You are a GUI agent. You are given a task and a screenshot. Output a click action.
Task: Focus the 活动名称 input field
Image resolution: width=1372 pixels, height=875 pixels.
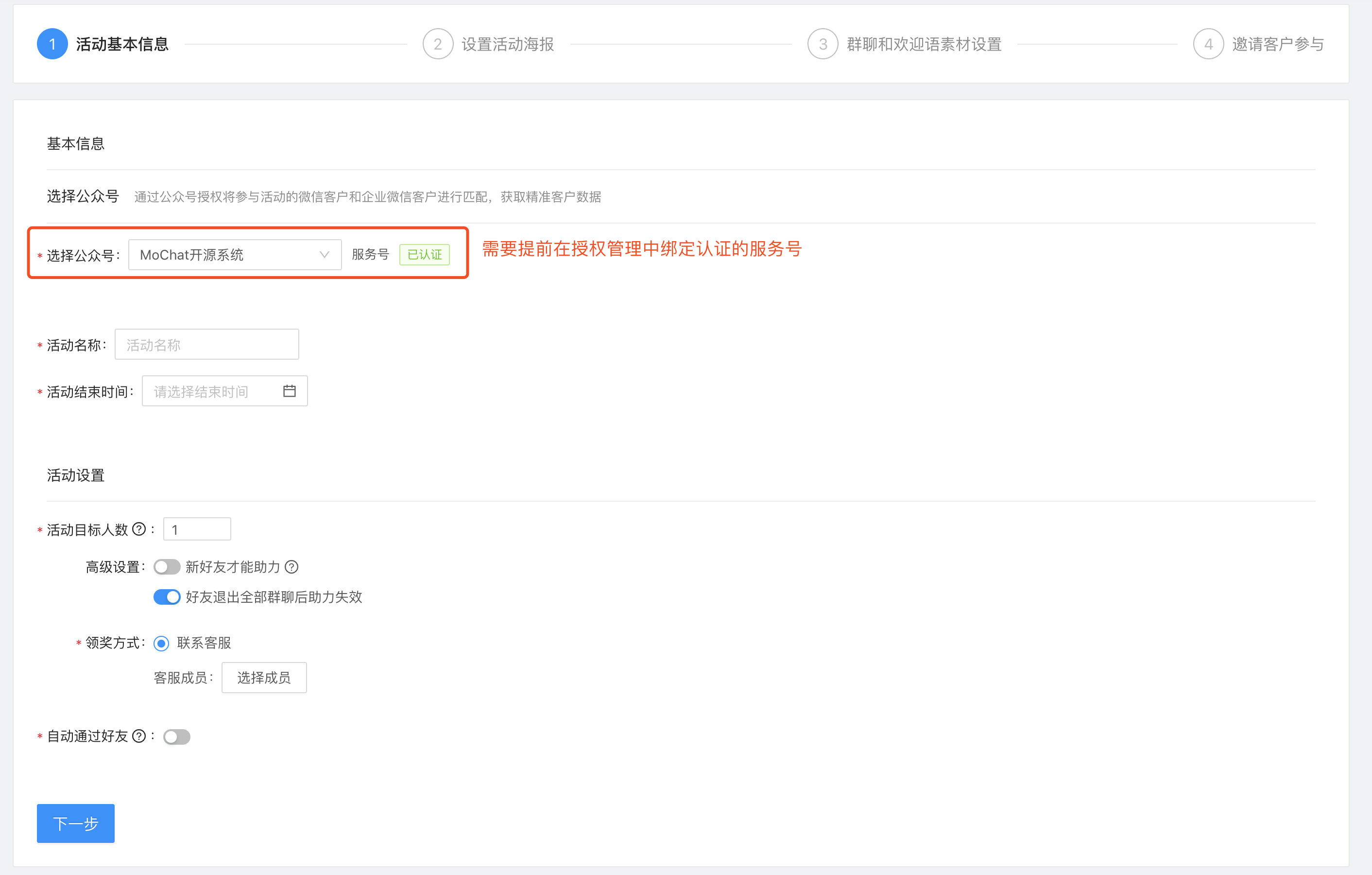(x=207, y=344)
